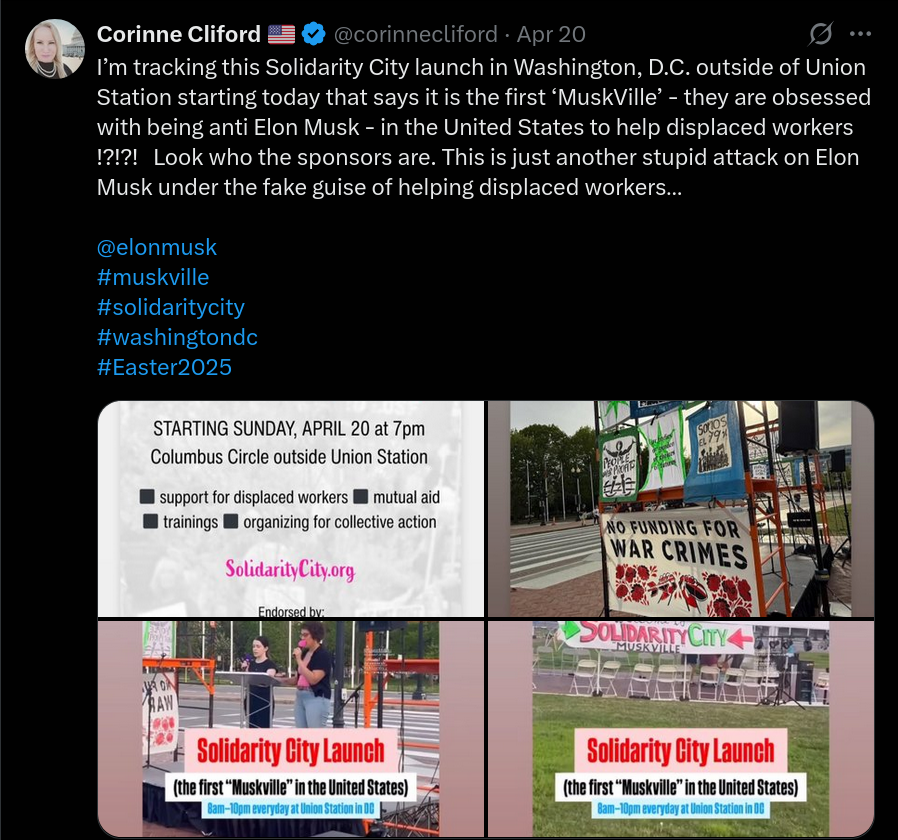
Task: Click the Apr 20 post timestamp
Action: tap(551, 34)
